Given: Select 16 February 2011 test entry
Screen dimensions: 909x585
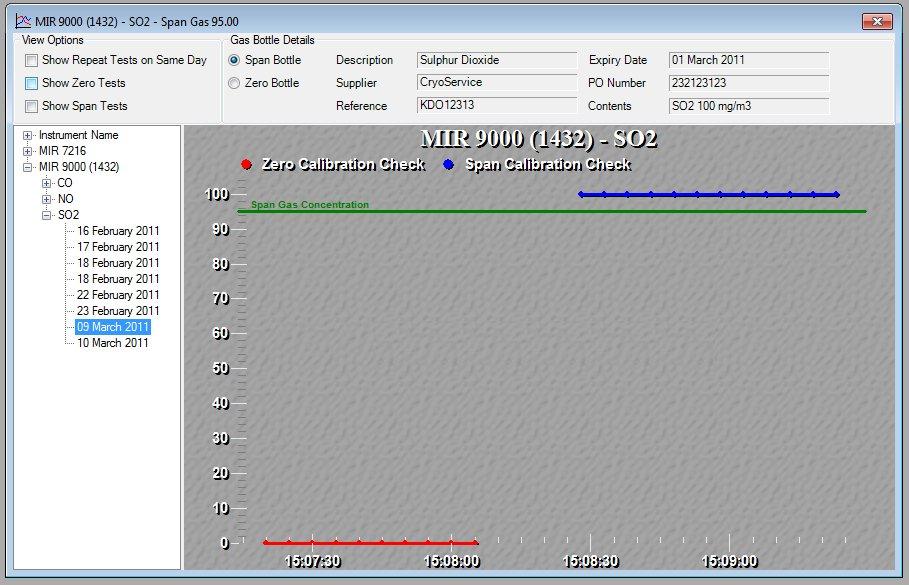Looking at the screenshot, I should (118, 231).
